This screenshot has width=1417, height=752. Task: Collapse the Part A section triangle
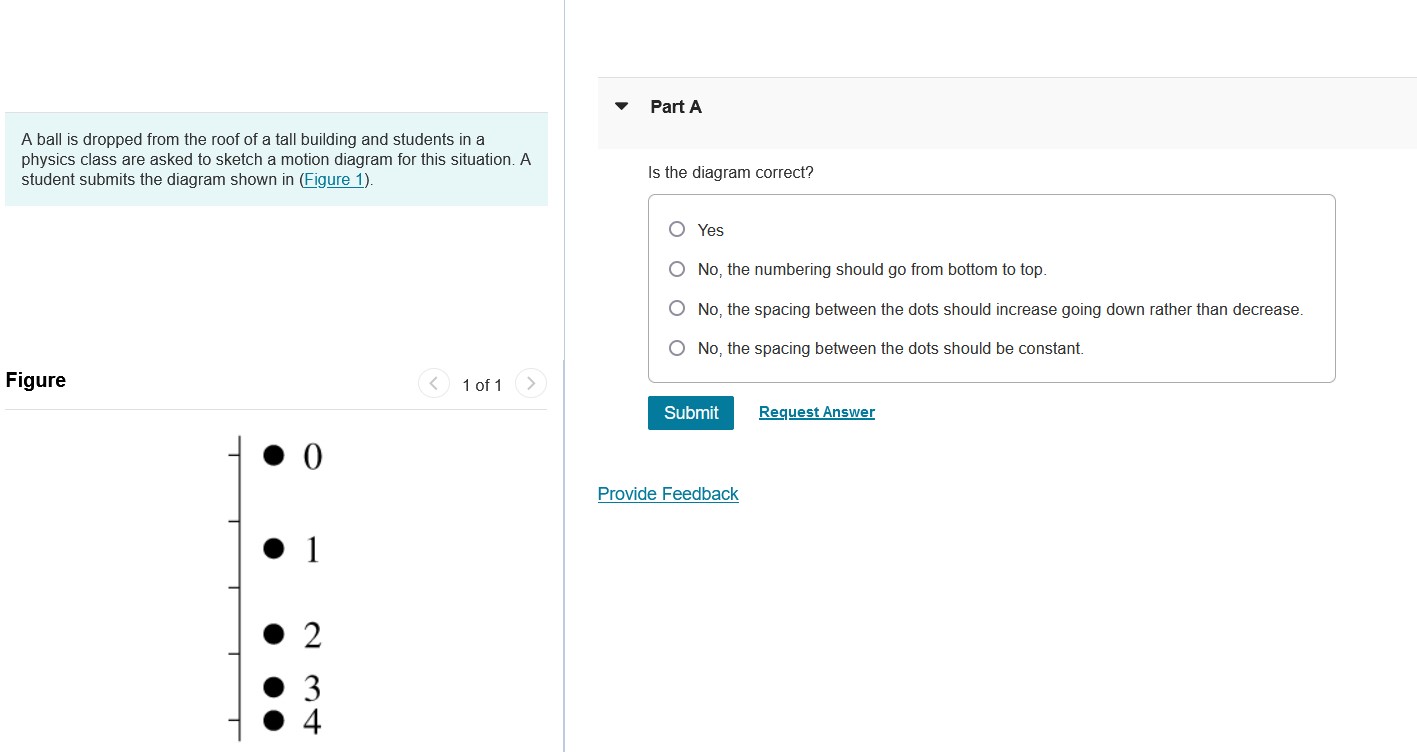[x=621, y=106]
